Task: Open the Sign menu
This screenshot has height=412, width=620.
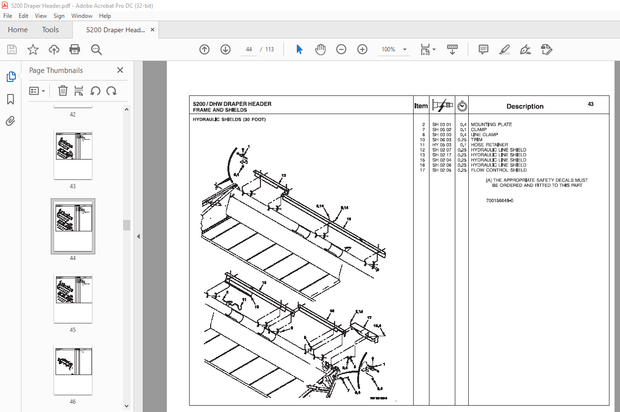Action: (x=59, y=16)
